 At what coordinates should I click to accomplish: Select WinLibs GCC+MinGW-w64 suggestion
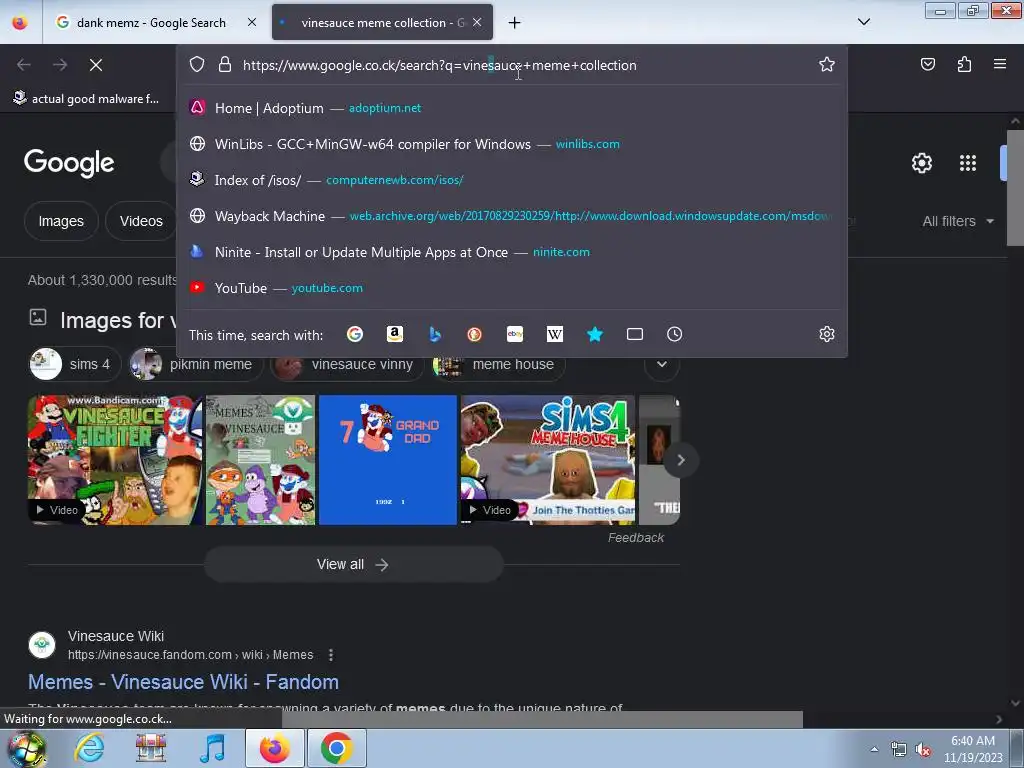coord(511,144)
